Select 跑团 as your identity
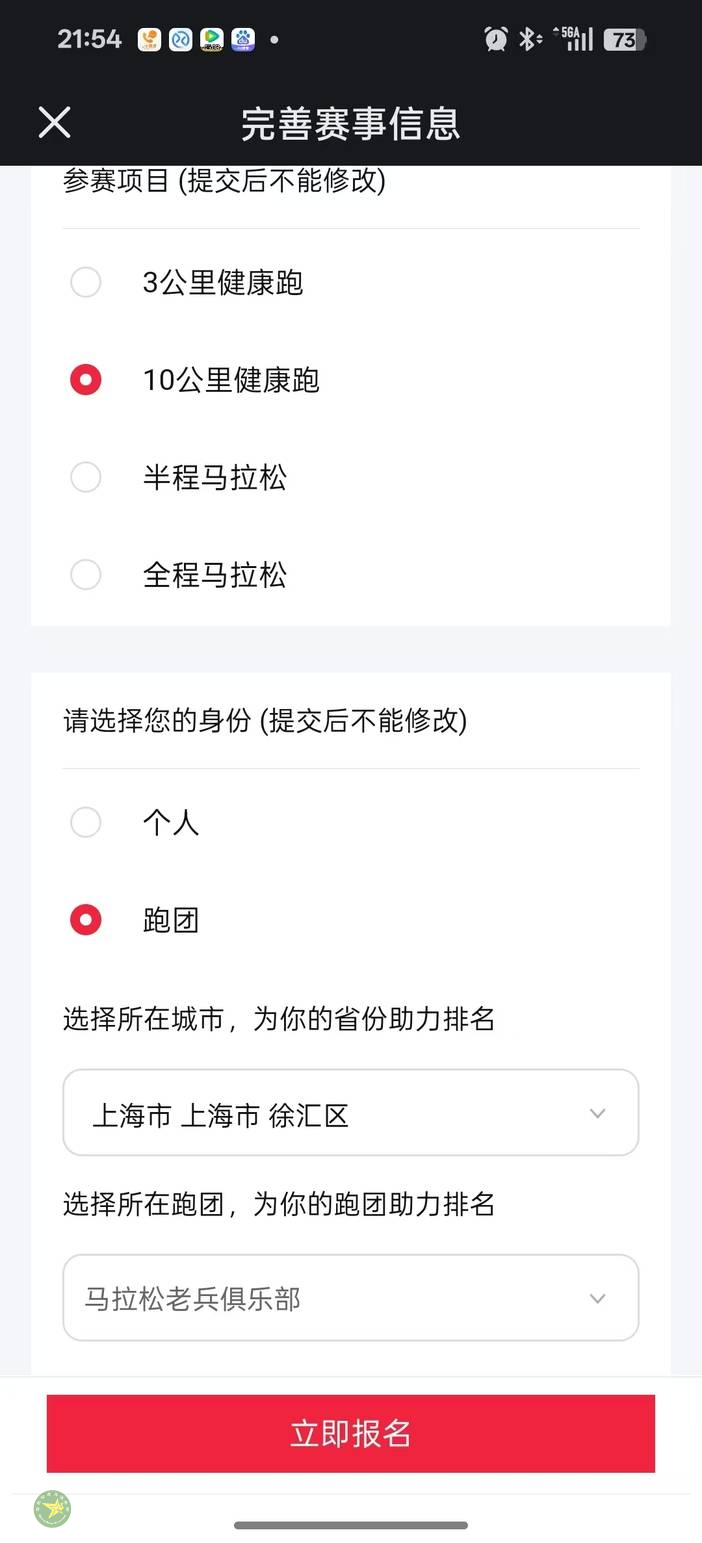This screenshot has height=1543, width=702. 86,920
